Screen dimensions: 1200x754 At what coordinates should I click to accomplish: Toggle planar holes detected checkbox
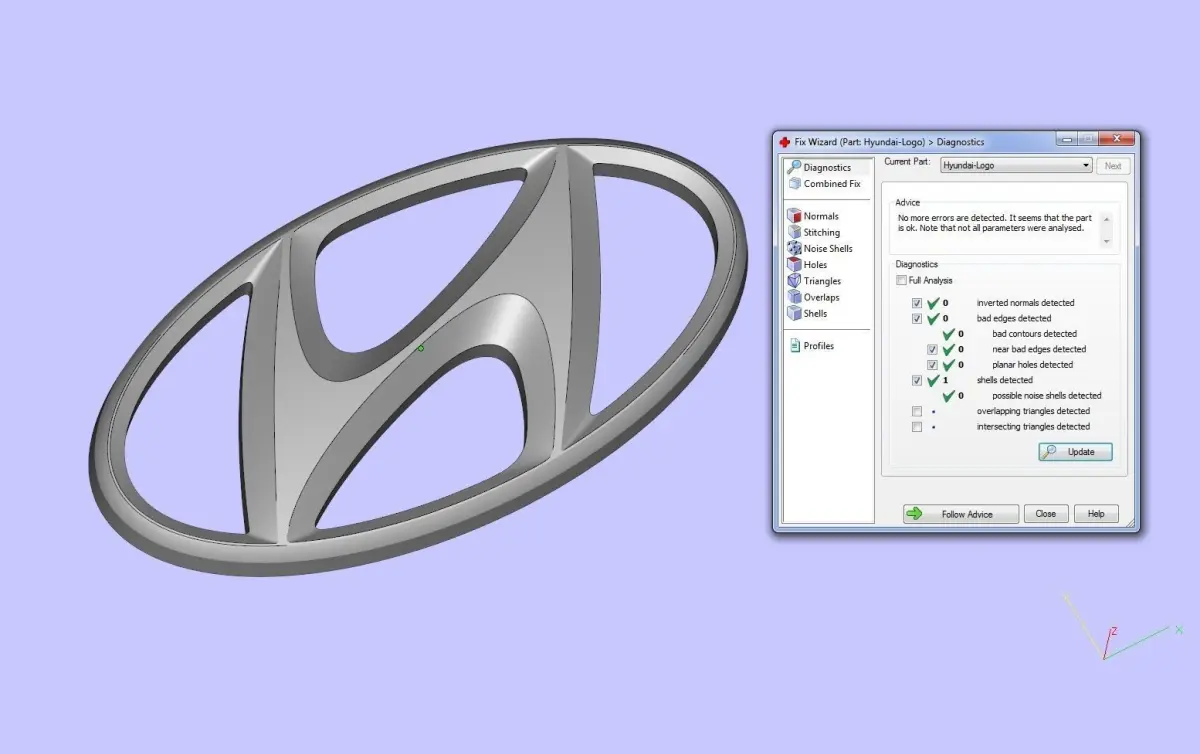(932, 365)
